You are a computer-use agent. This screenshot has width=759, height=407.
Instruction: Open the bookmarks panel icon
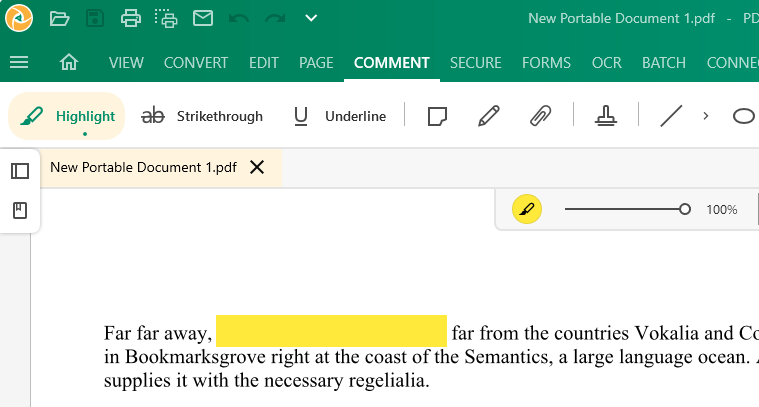click(x=20, y=211)
